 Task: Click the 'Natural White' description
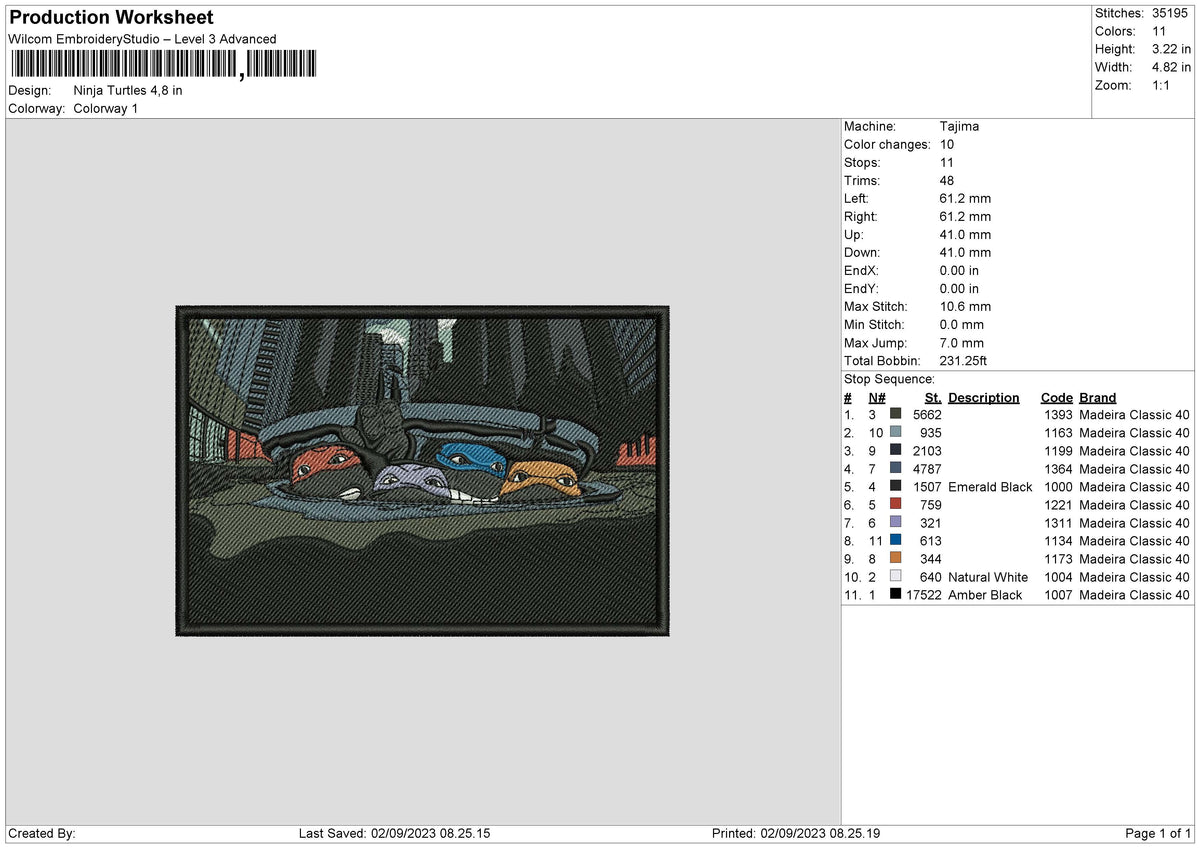coord(988,577)
